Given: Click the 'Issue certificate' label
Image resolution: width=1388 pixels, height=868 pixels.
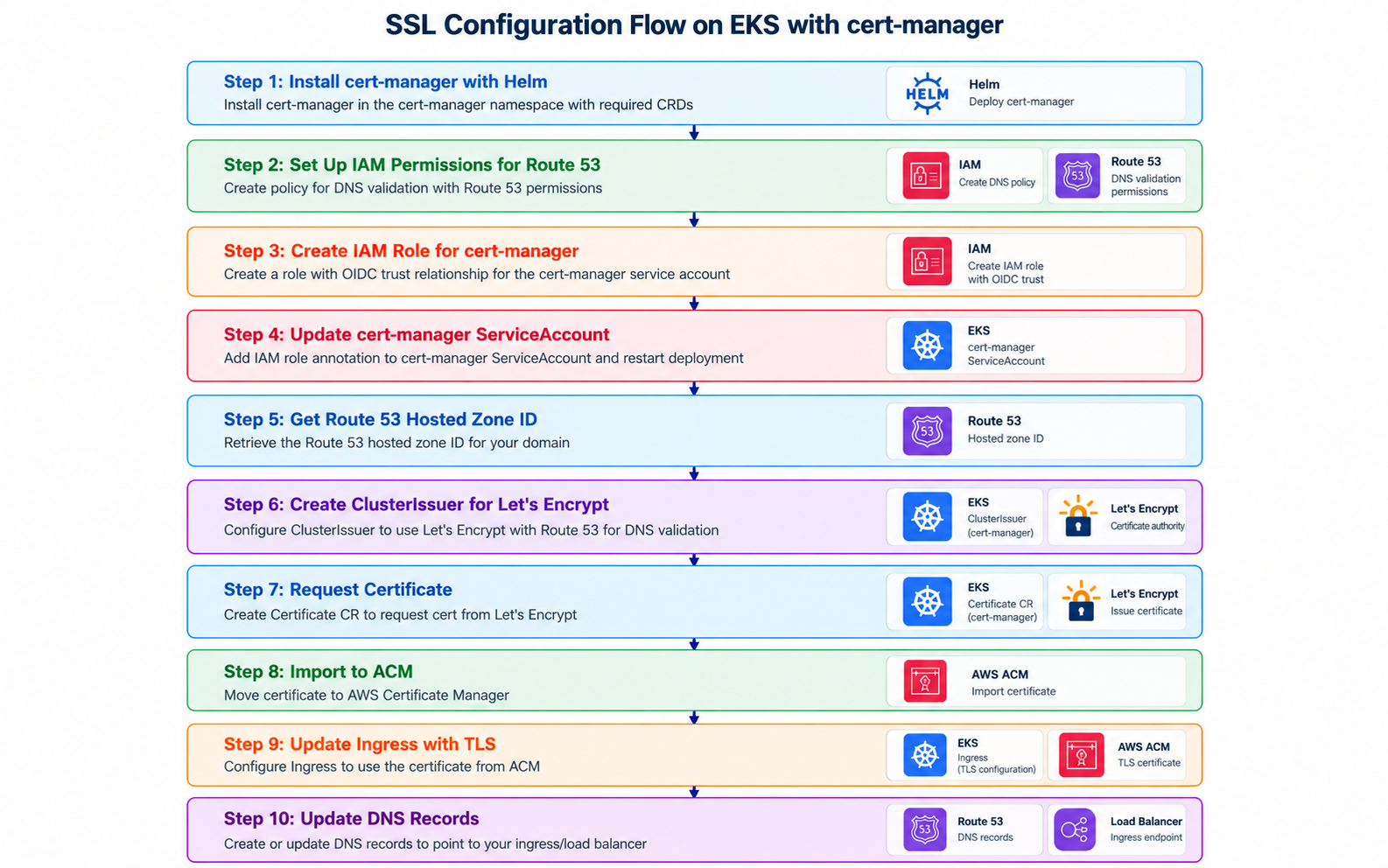Looking at the screenshot, I should (x=1146, y=612).
